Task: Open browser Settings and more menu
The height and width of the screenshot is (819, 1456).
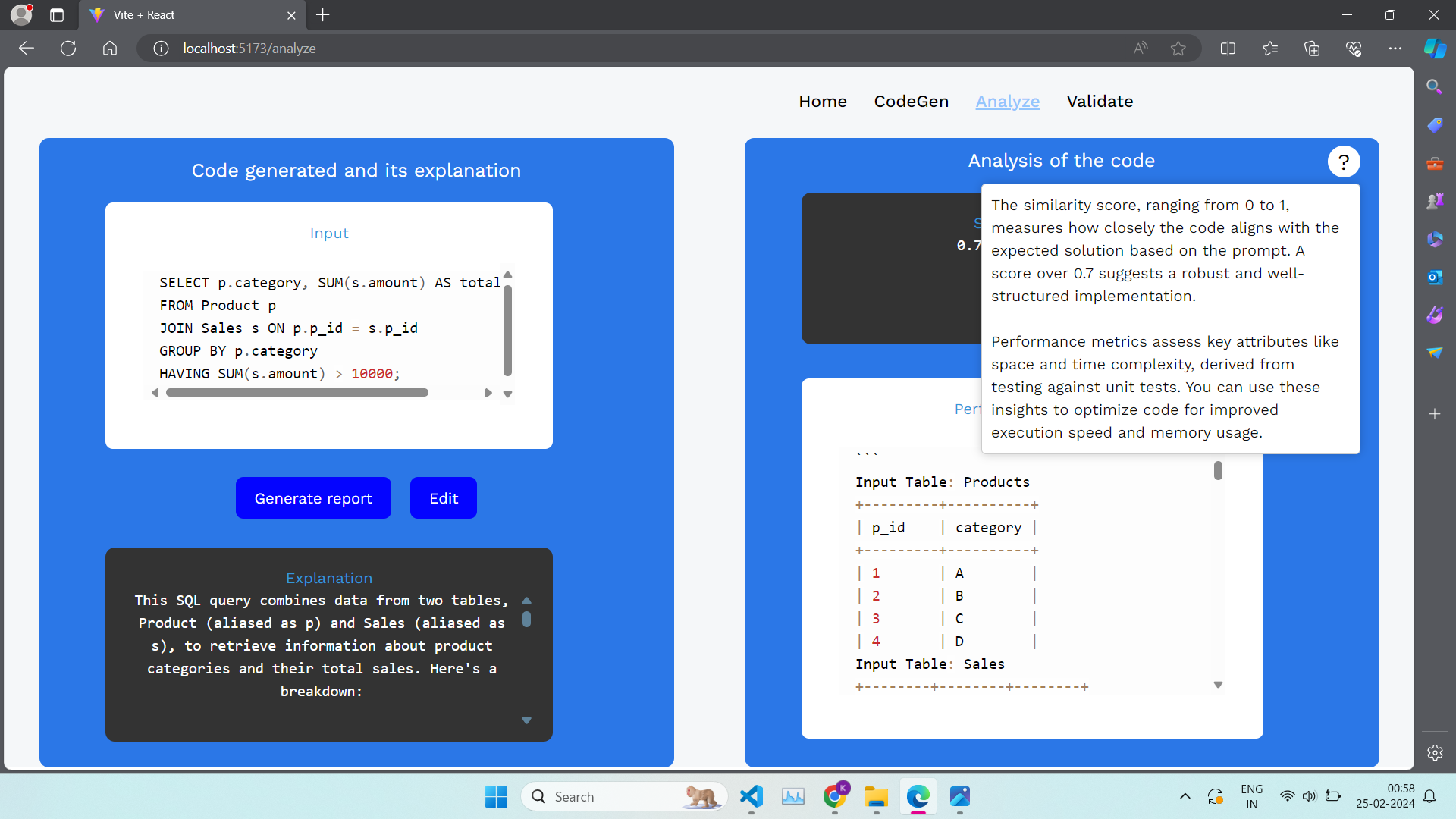Action: click(1395, 49)
